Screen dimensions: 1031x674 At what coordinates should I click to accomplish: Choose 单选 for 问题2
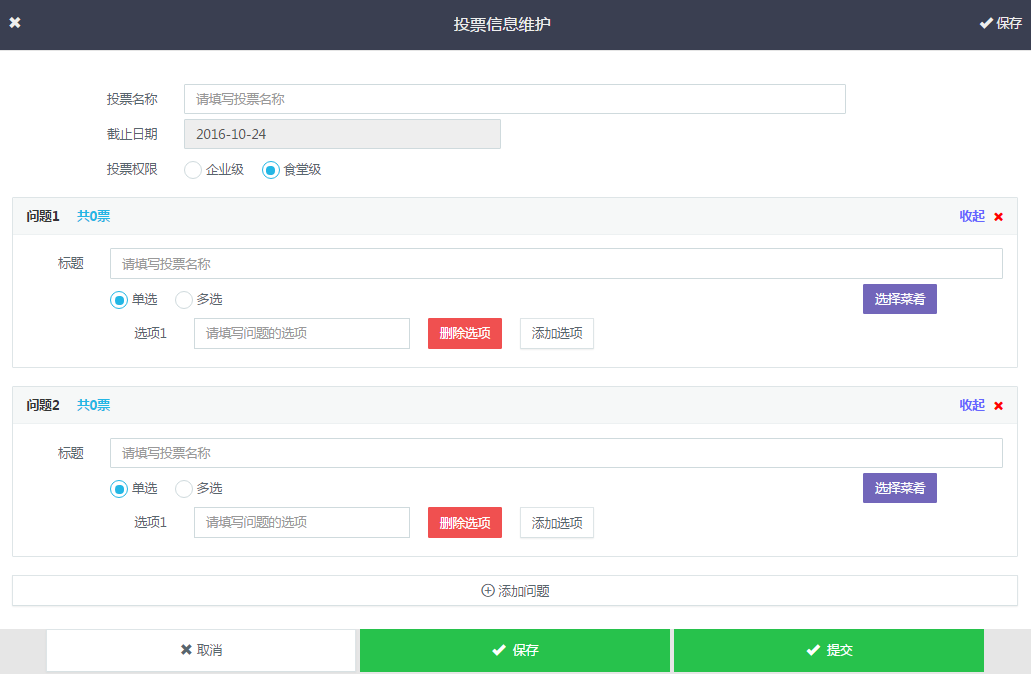point(119,489)
